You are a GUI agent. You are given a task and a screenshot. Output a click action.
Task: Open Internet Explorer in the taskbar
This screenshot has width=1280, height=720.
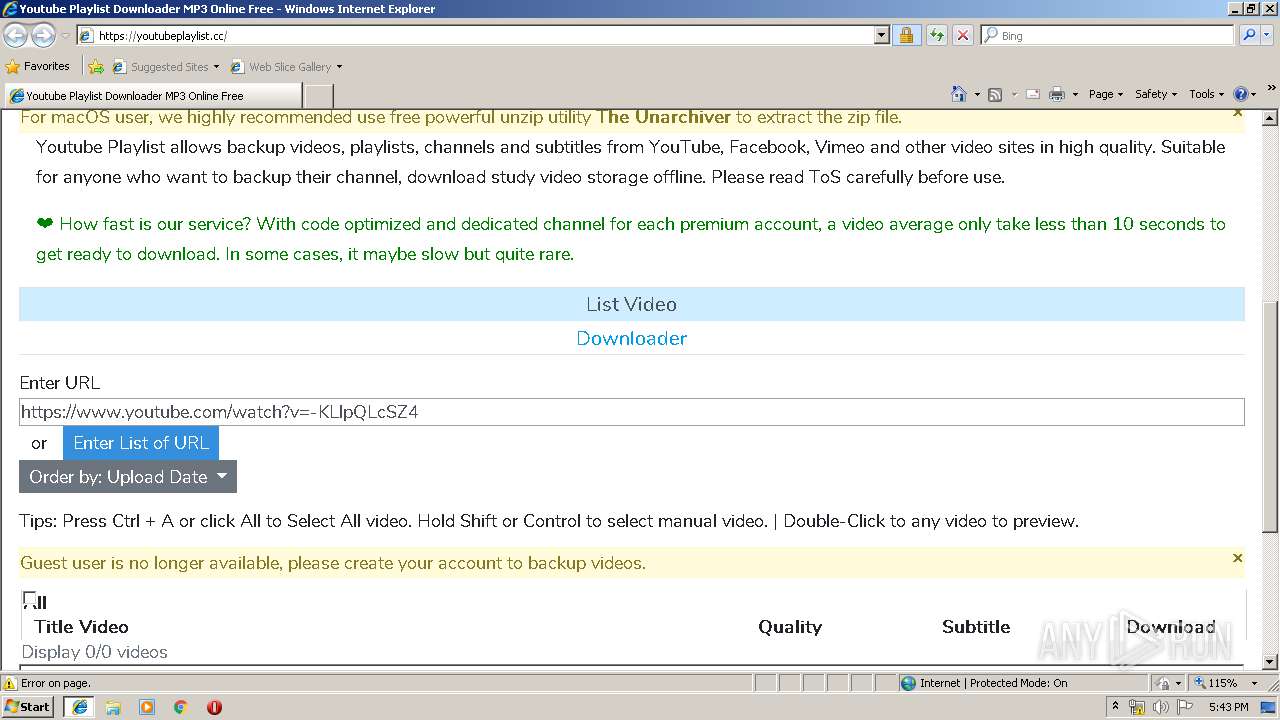click(x=79, y=707)
